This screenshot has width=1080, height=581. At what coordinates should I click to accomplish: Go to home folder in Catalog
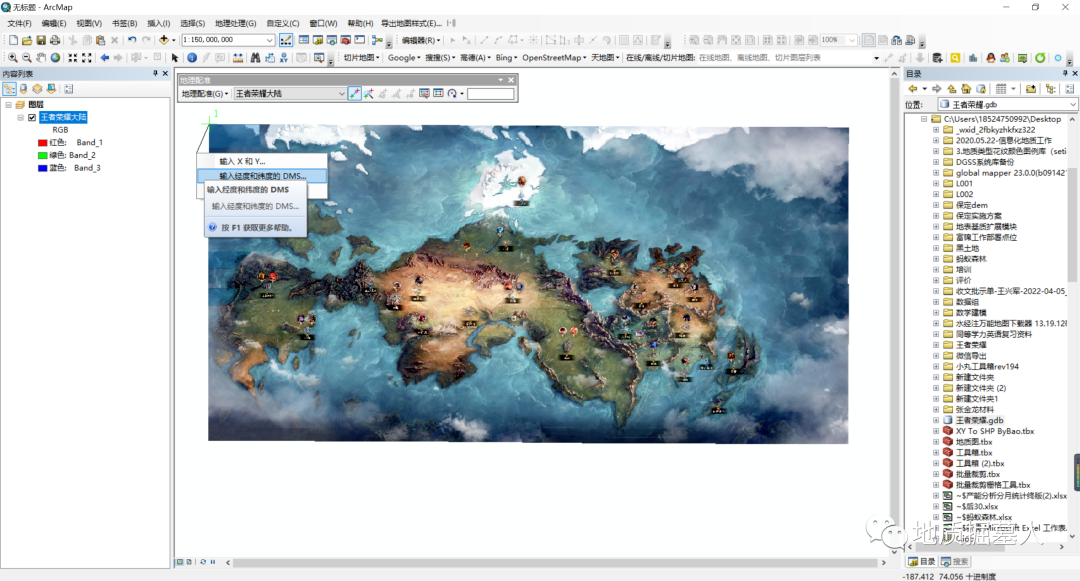click(x=966, y=89)
